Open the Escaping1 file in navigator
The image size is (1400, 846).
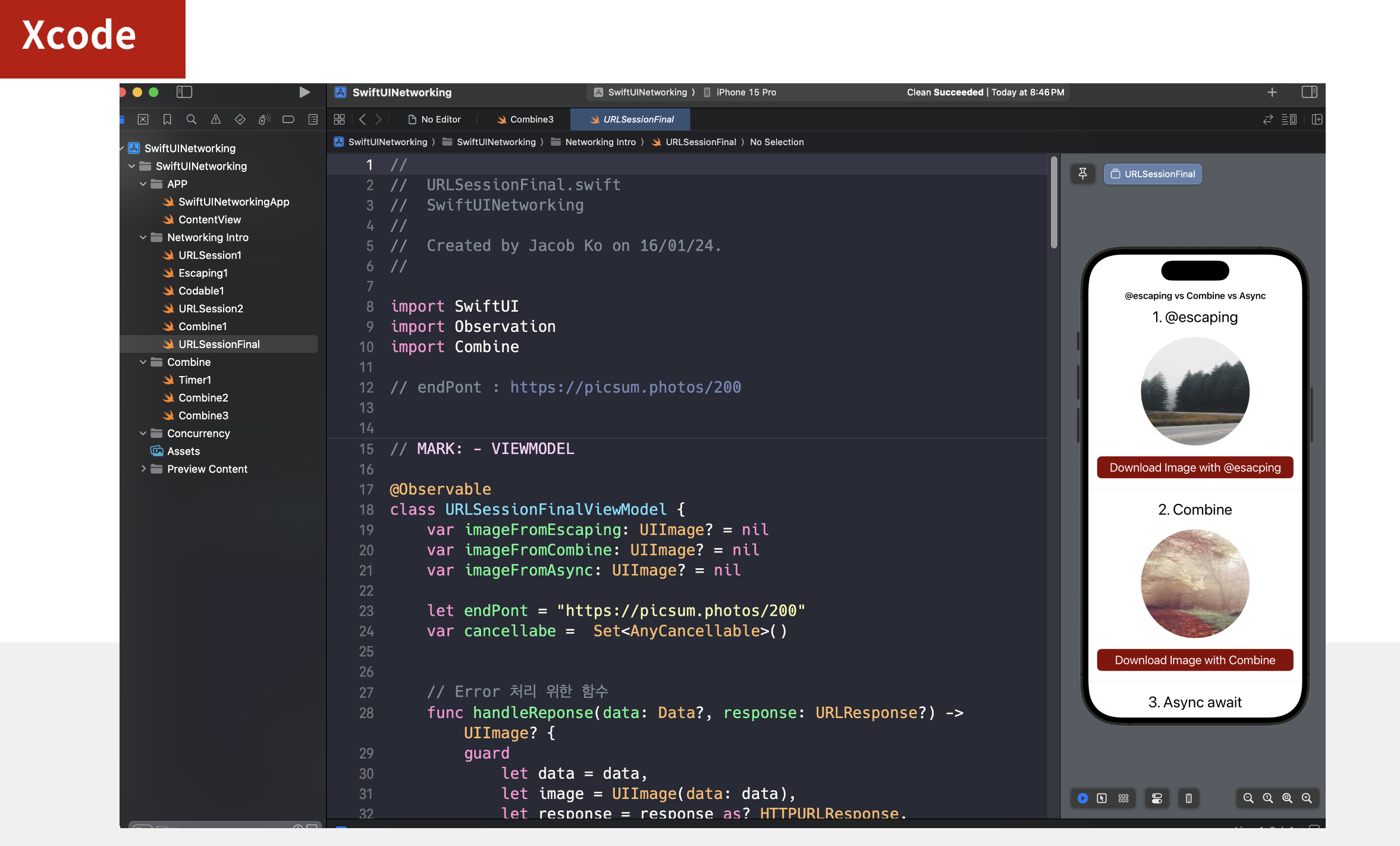point(203,273)
